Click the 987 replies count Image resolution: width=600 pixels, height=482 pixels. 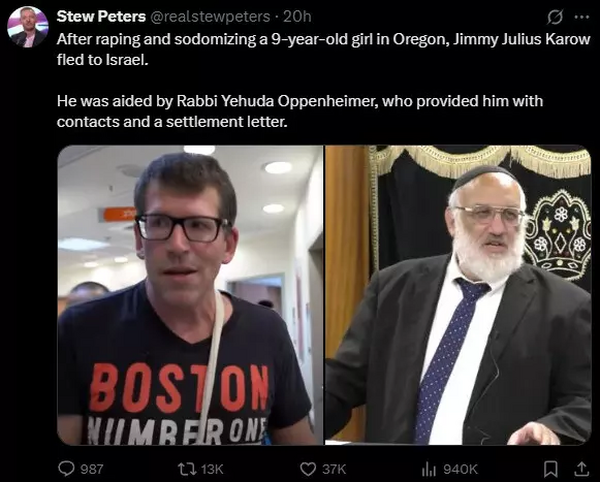coord(92,469)
